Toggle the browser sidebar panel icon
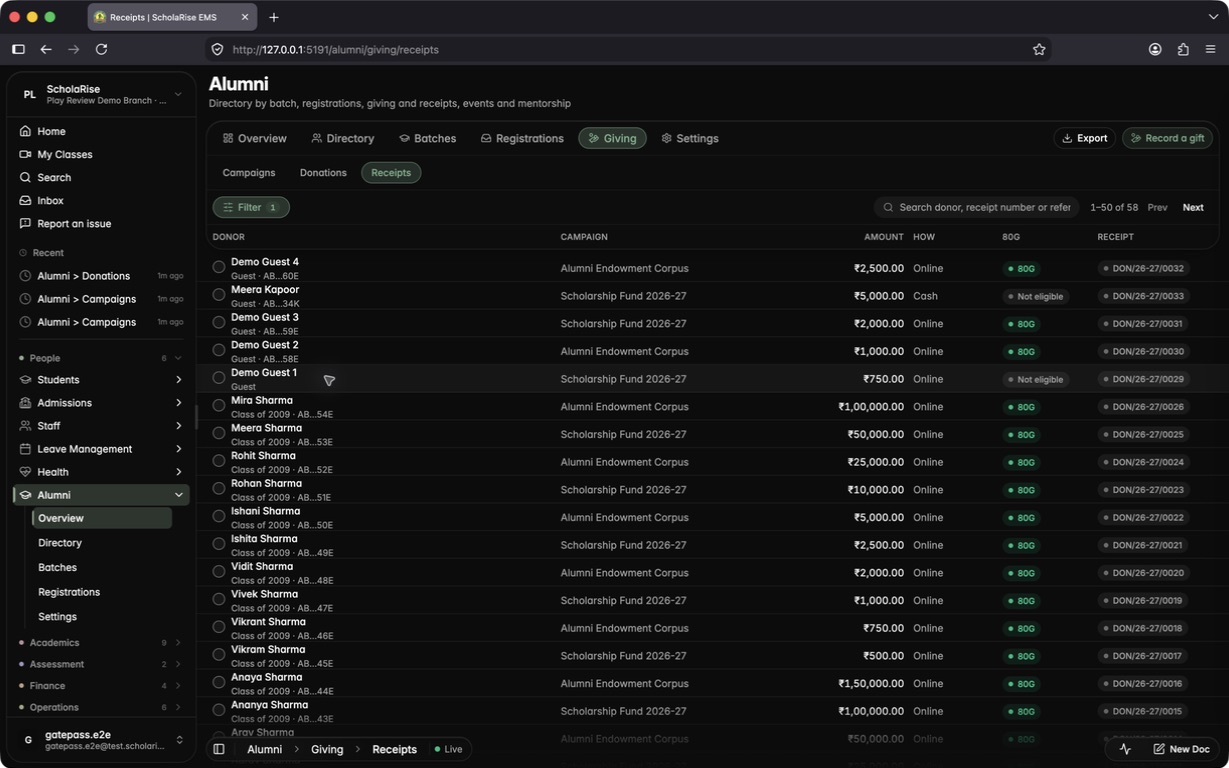Image resolution: width=1229 pixels, height=768 pixels. click(18, 49)
